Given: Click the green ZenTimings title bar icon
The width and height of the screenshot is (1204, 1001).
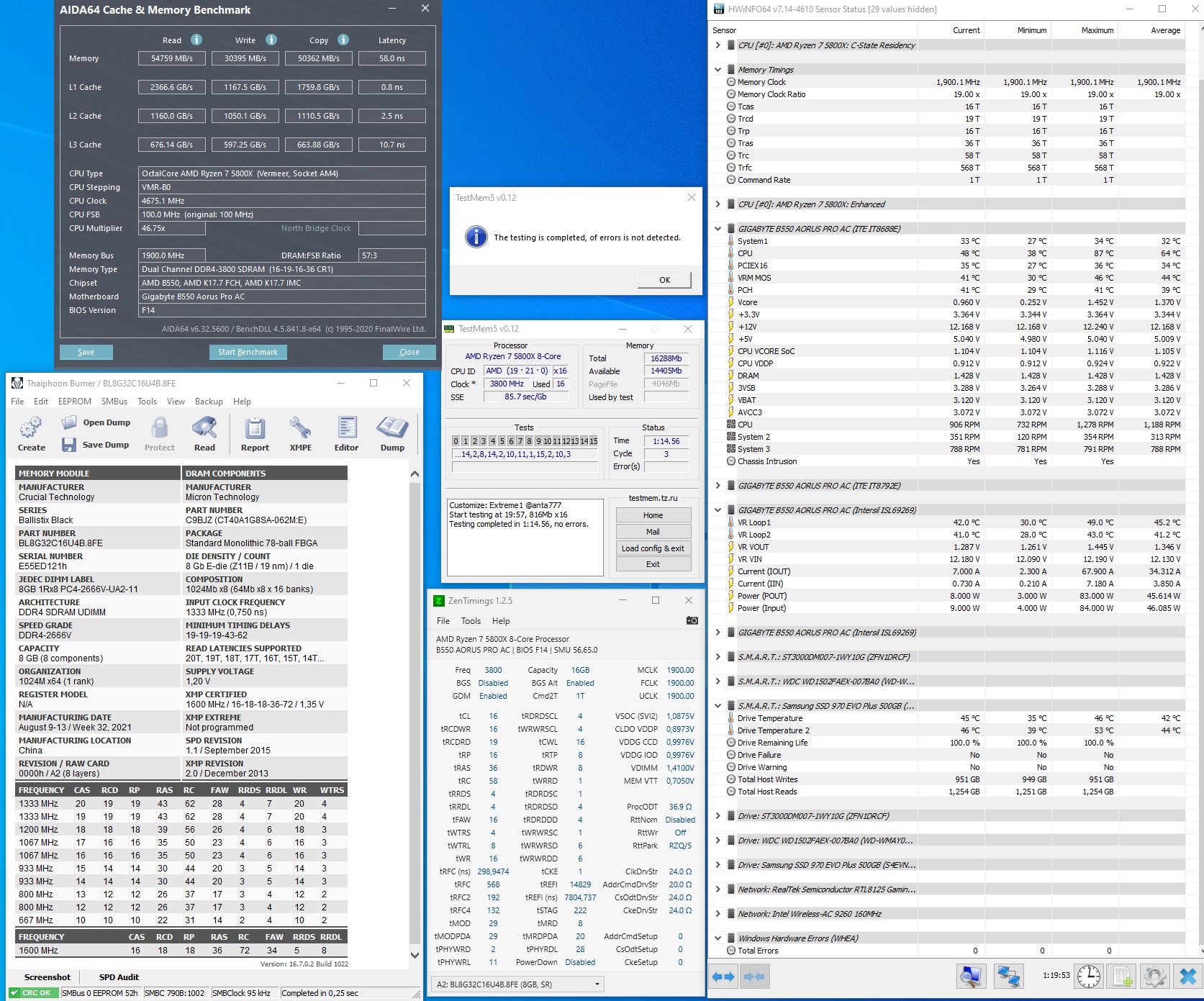Looking at the screenshot, I should coord(439,601).
